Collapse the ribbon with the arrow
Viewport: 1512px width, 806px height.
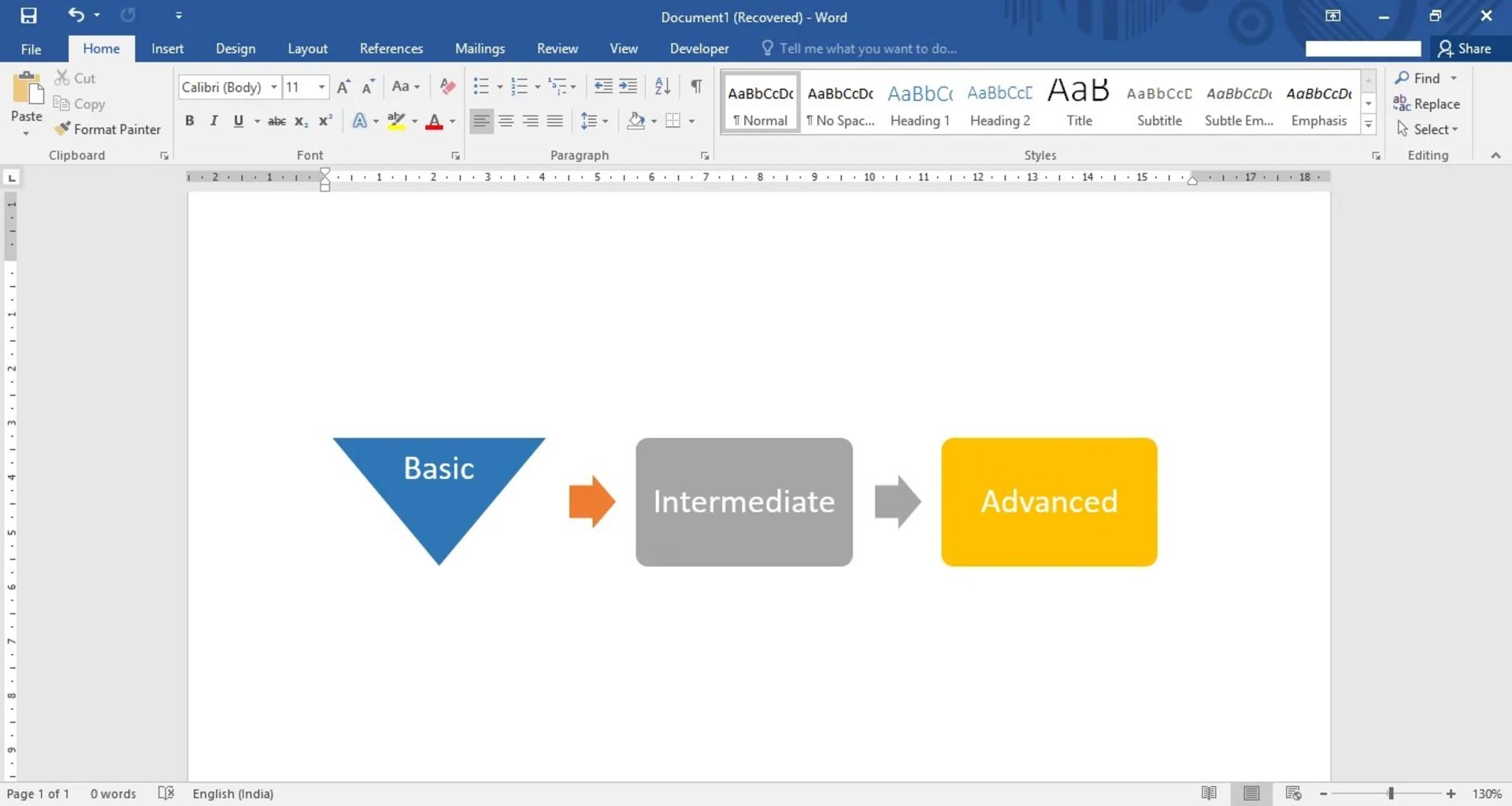click(x=1495, y=156)
